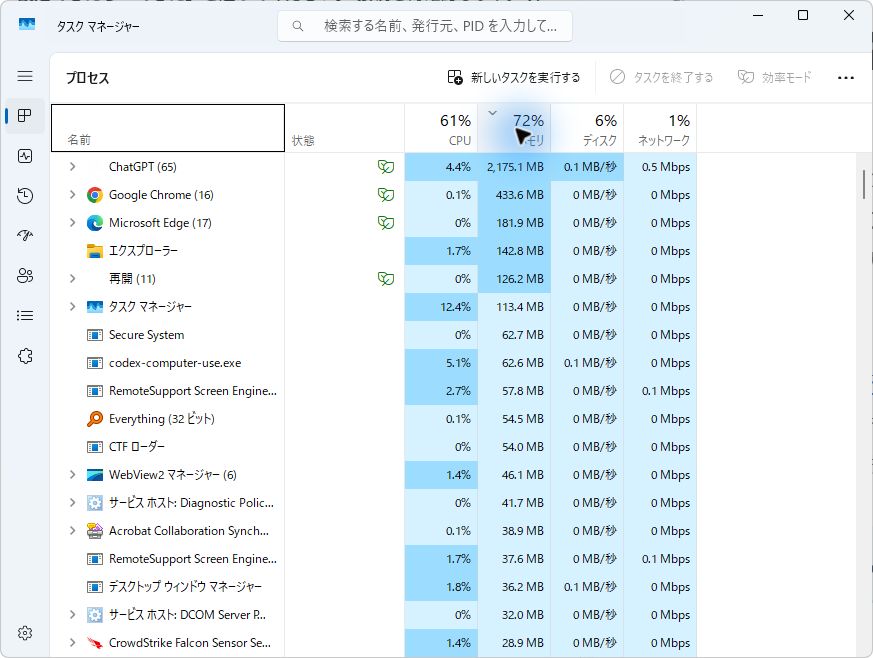873x658 pixels.
Task: Click the CrowdStrike Falcon Sensor icon
Action: pos(95,642)
